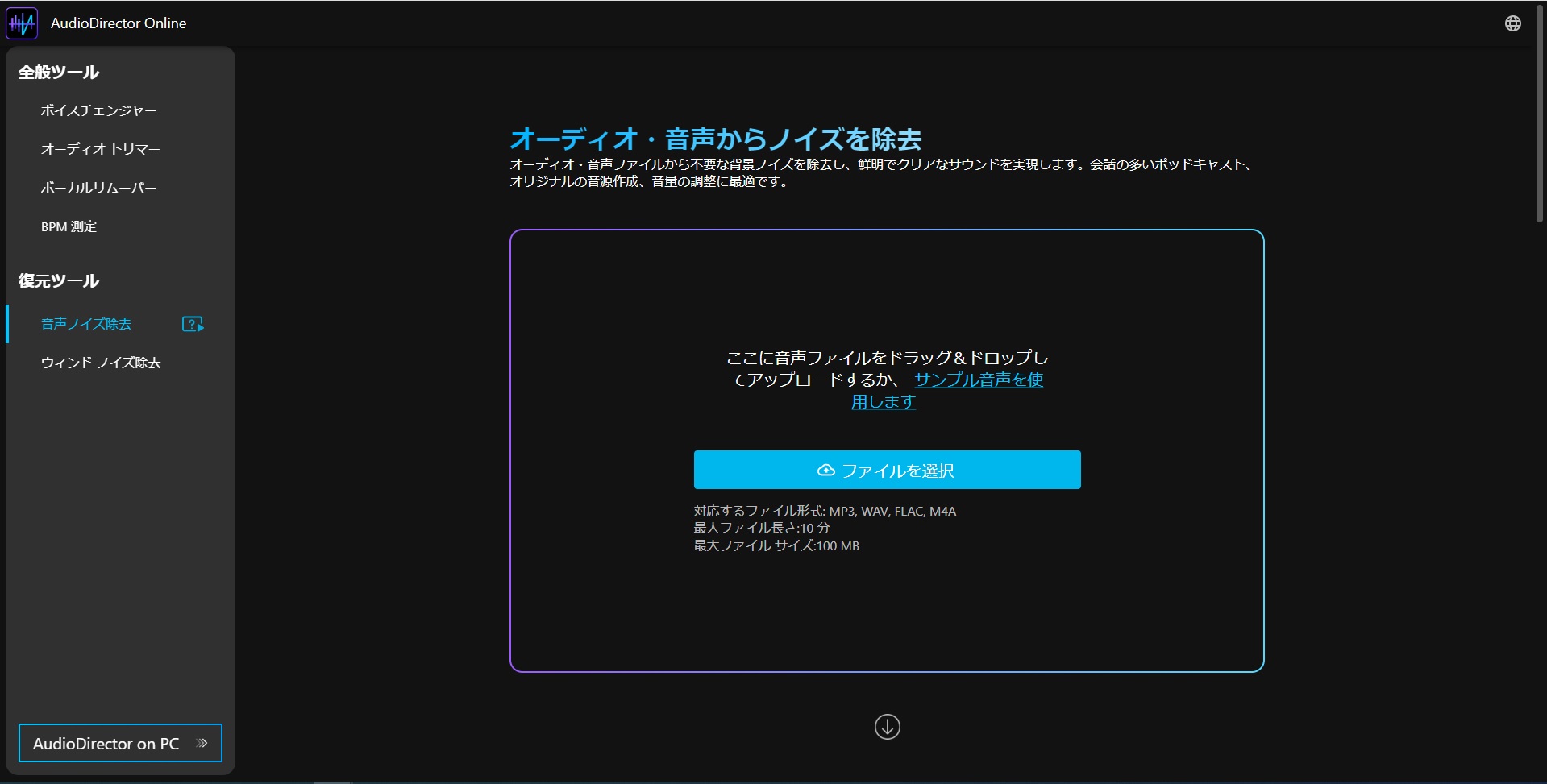This screenshot has width=1547, height=784.
Task: Open the globe language selector
Action: pos(1513,23)
